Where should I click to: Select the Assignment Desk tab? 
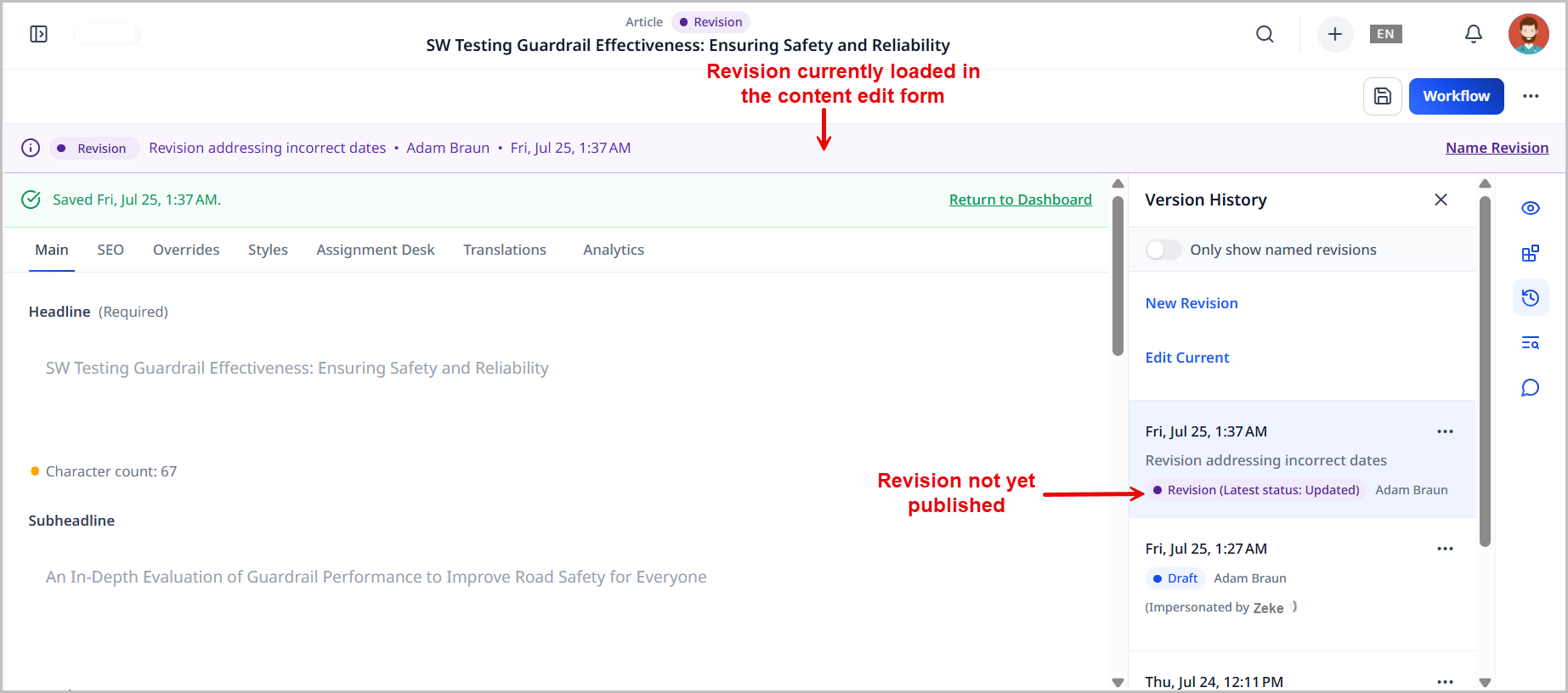pos(376,250)
